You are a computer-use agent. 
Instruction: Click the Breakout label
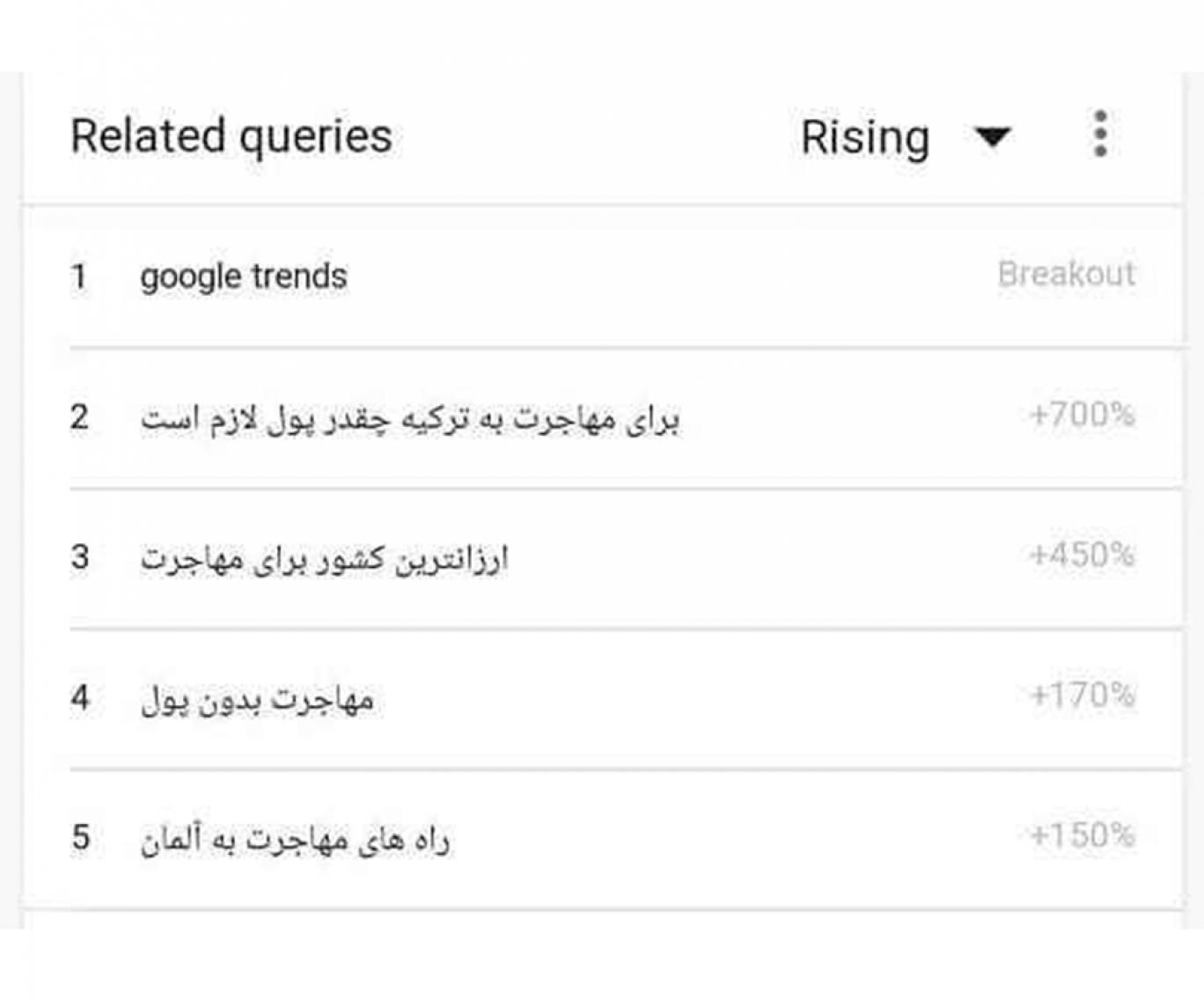click(x=1066, y=275)
